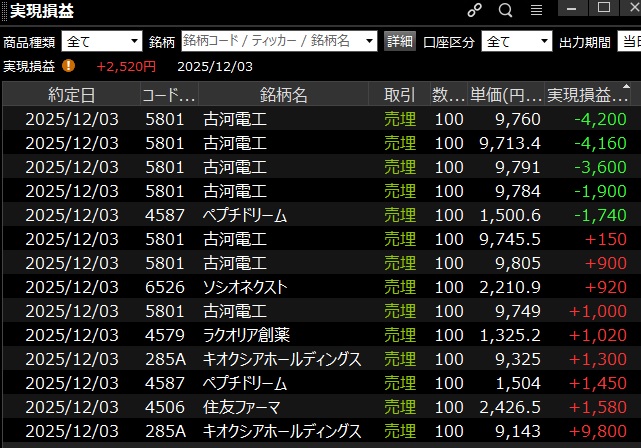Open the hamburger menu icon
Image resolution: width=641 pixels, height=448 pixels.
point(536,11)
